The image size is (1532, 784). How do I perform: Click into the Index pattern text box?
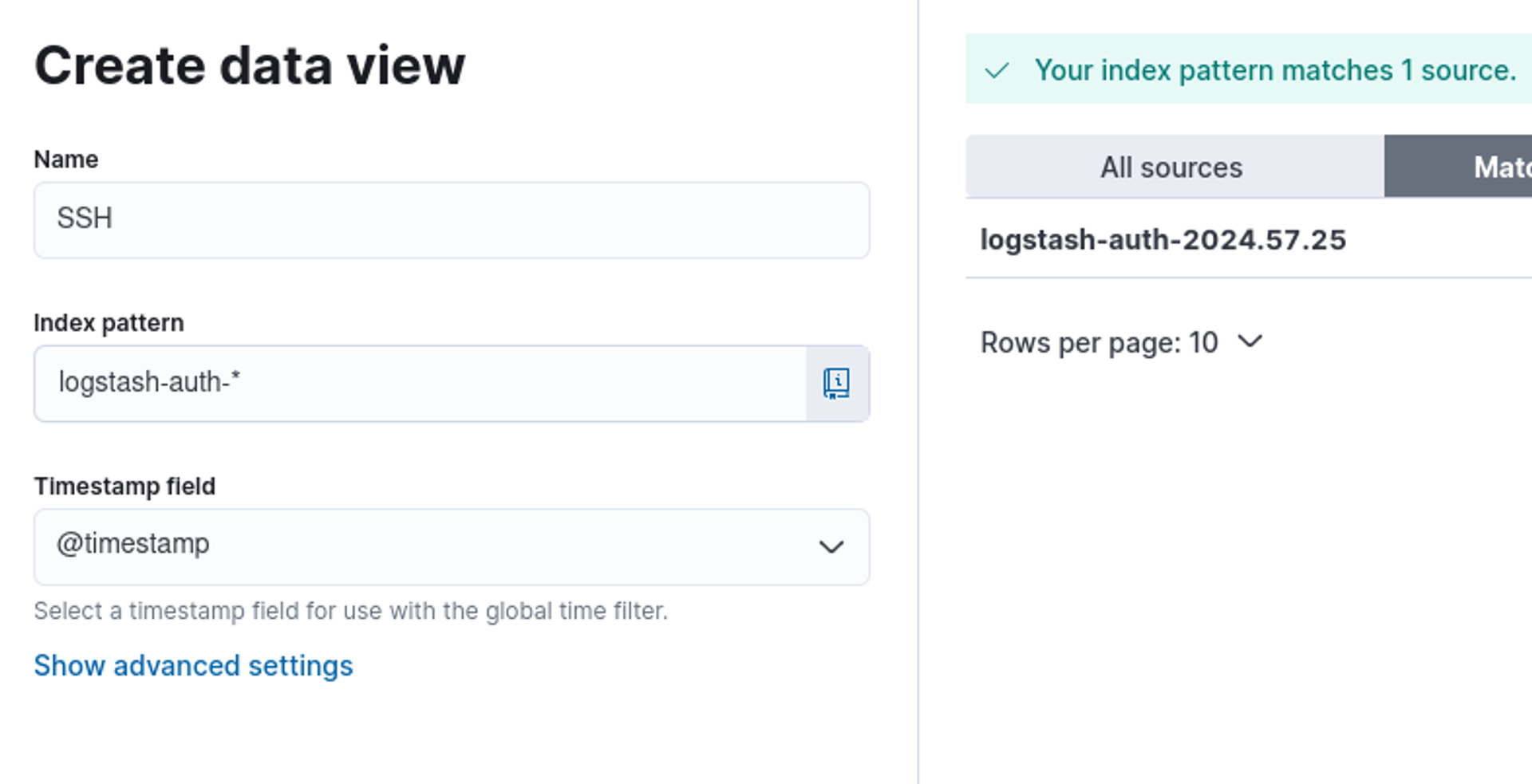tap(420, 384)
